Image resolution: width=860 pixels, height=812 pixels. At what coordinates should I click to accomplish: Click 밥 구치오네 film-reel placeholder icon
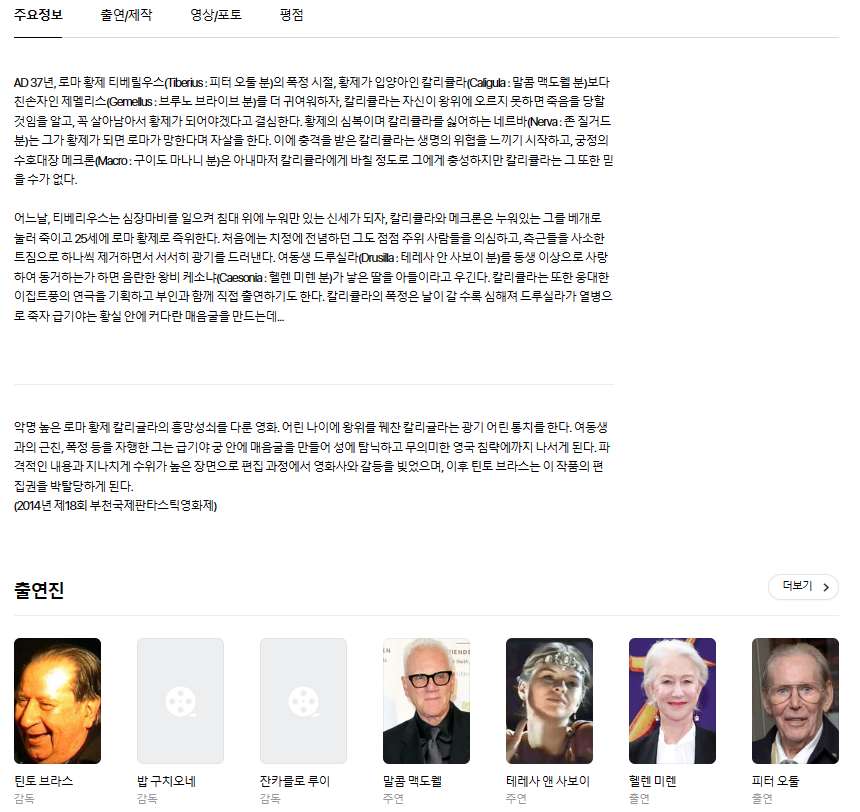tap(180, 701)
